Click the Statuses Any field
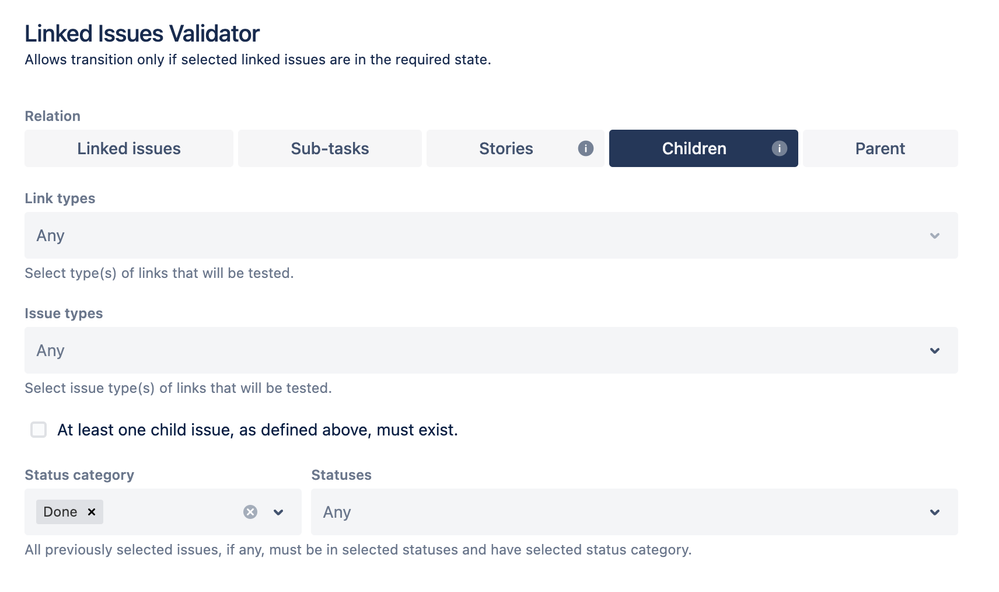999x592 pixels. pos(635,512)
